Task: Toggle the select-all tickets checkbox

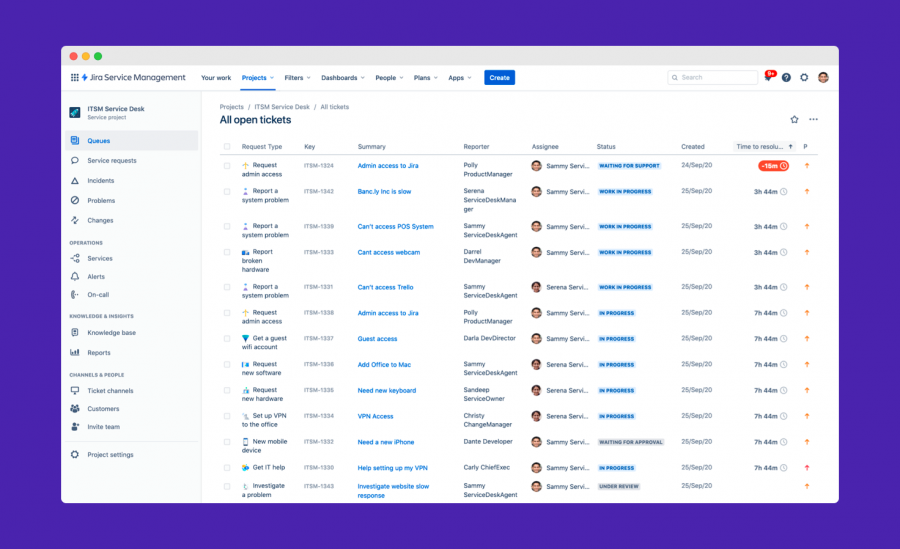Action: click(x=227, y=146)
